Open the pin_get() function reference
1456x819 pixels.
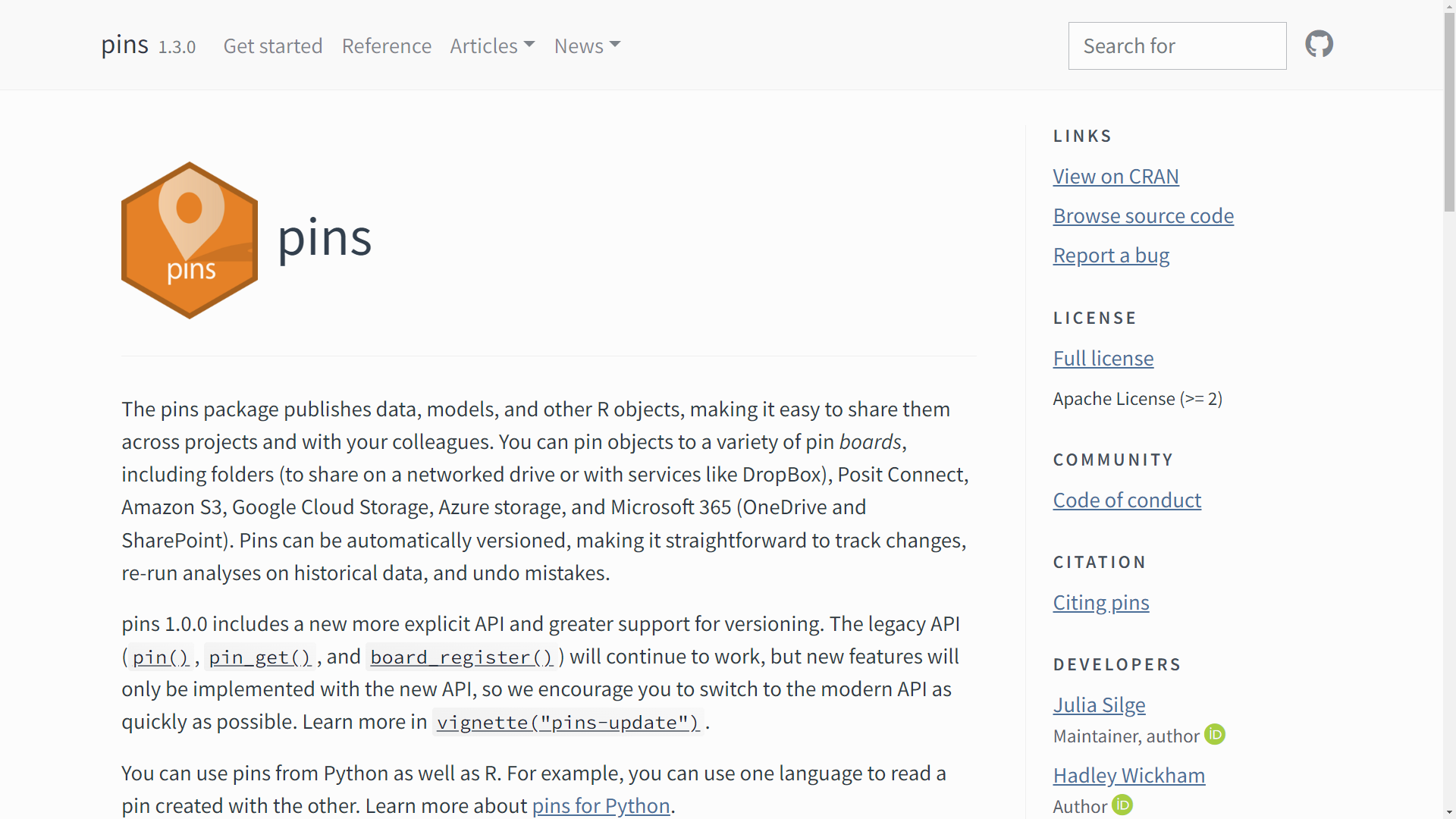pos(260,657)
